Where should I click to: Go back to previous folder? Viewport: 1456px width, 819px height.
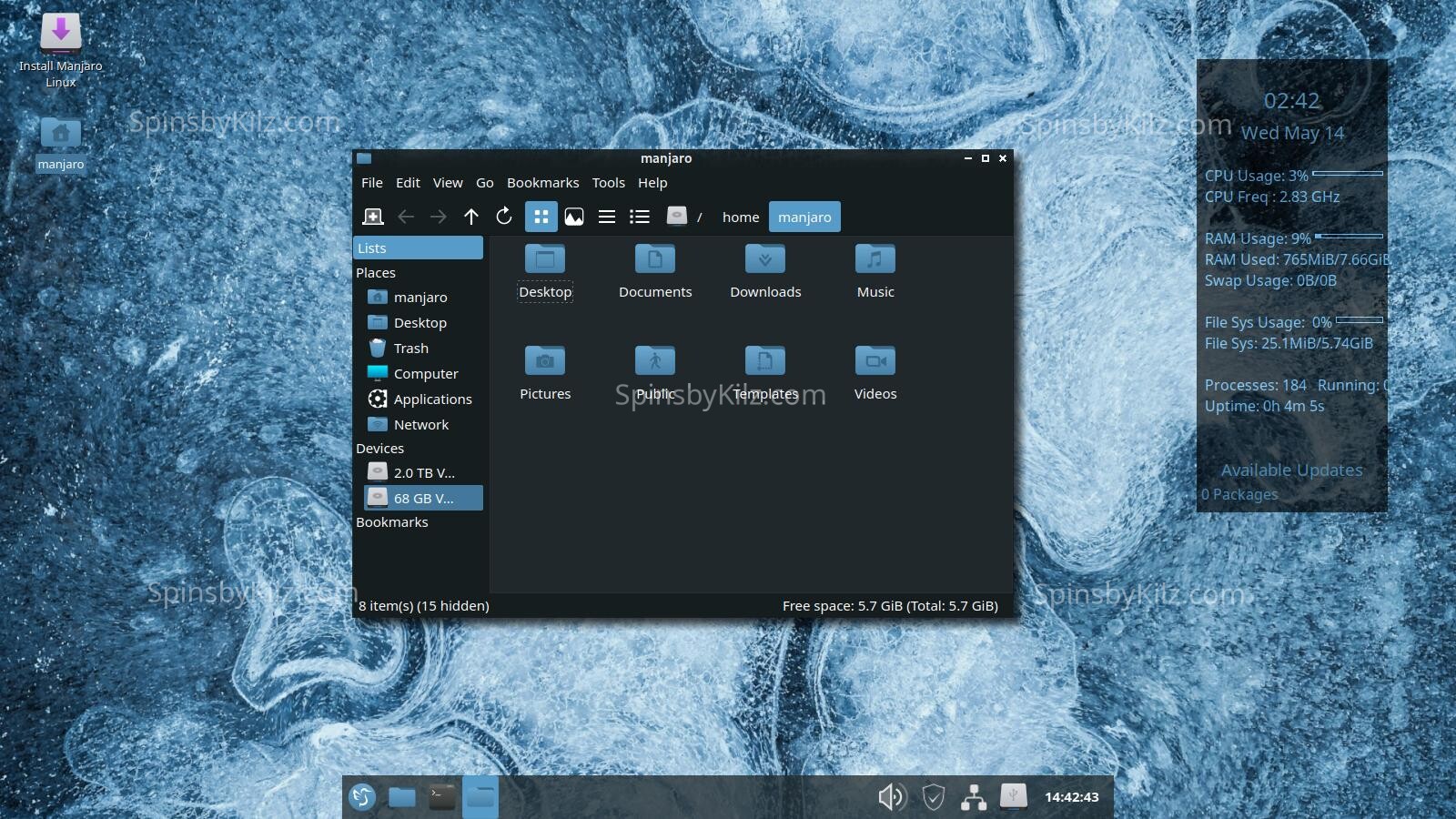(406, 217)
